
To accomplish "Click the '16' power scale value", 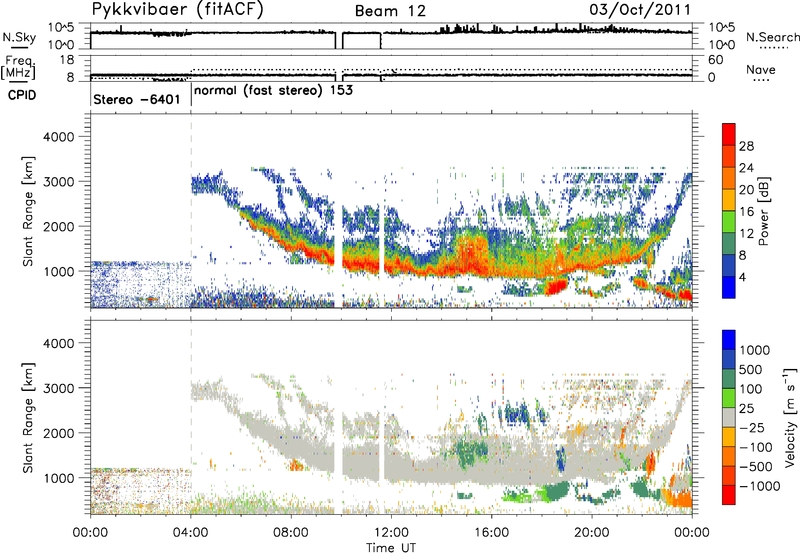I will (x=746, y=212).
